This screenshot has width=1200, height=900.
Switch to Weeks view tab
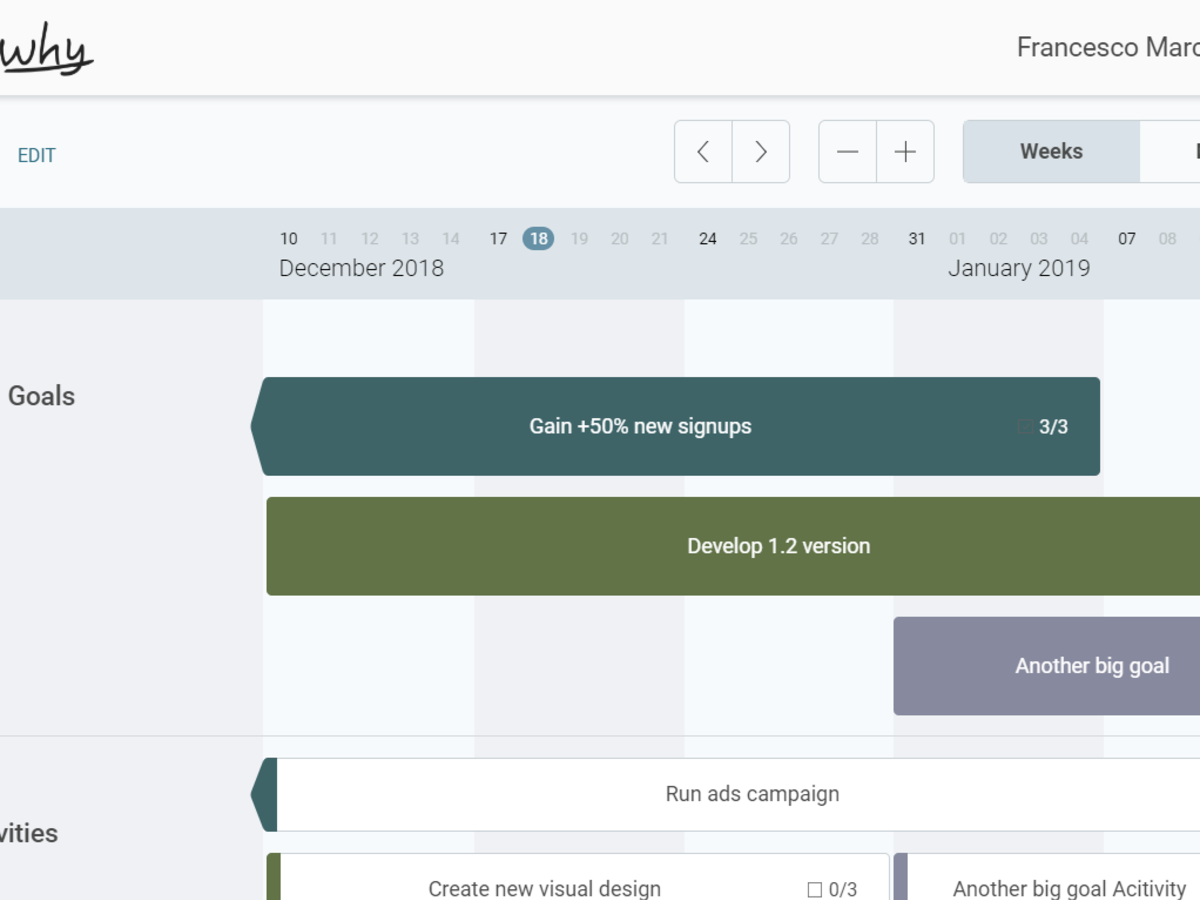[x=1051, y=152]
